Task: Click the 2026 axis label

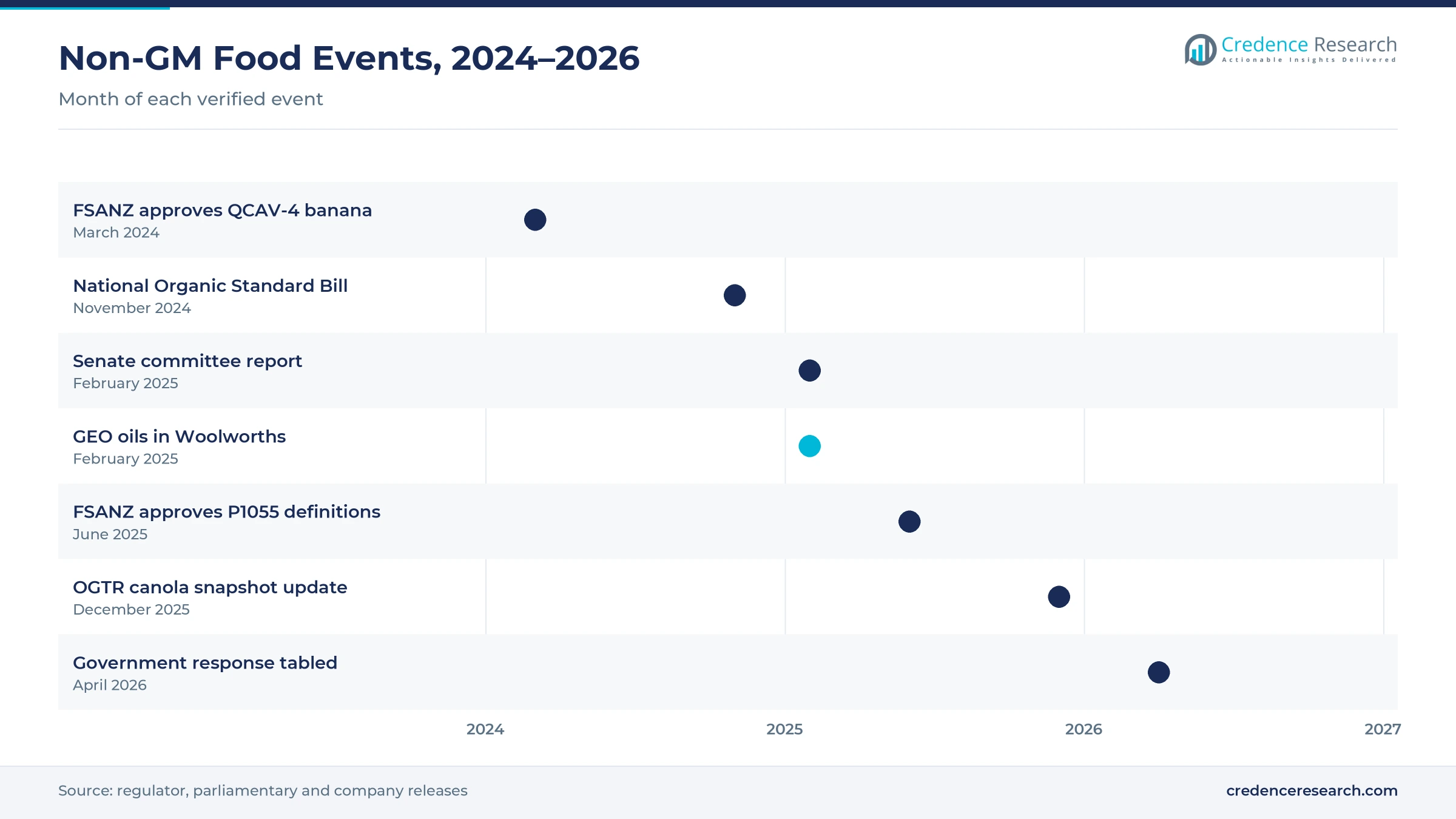Action: click(x=1084, y=729)
